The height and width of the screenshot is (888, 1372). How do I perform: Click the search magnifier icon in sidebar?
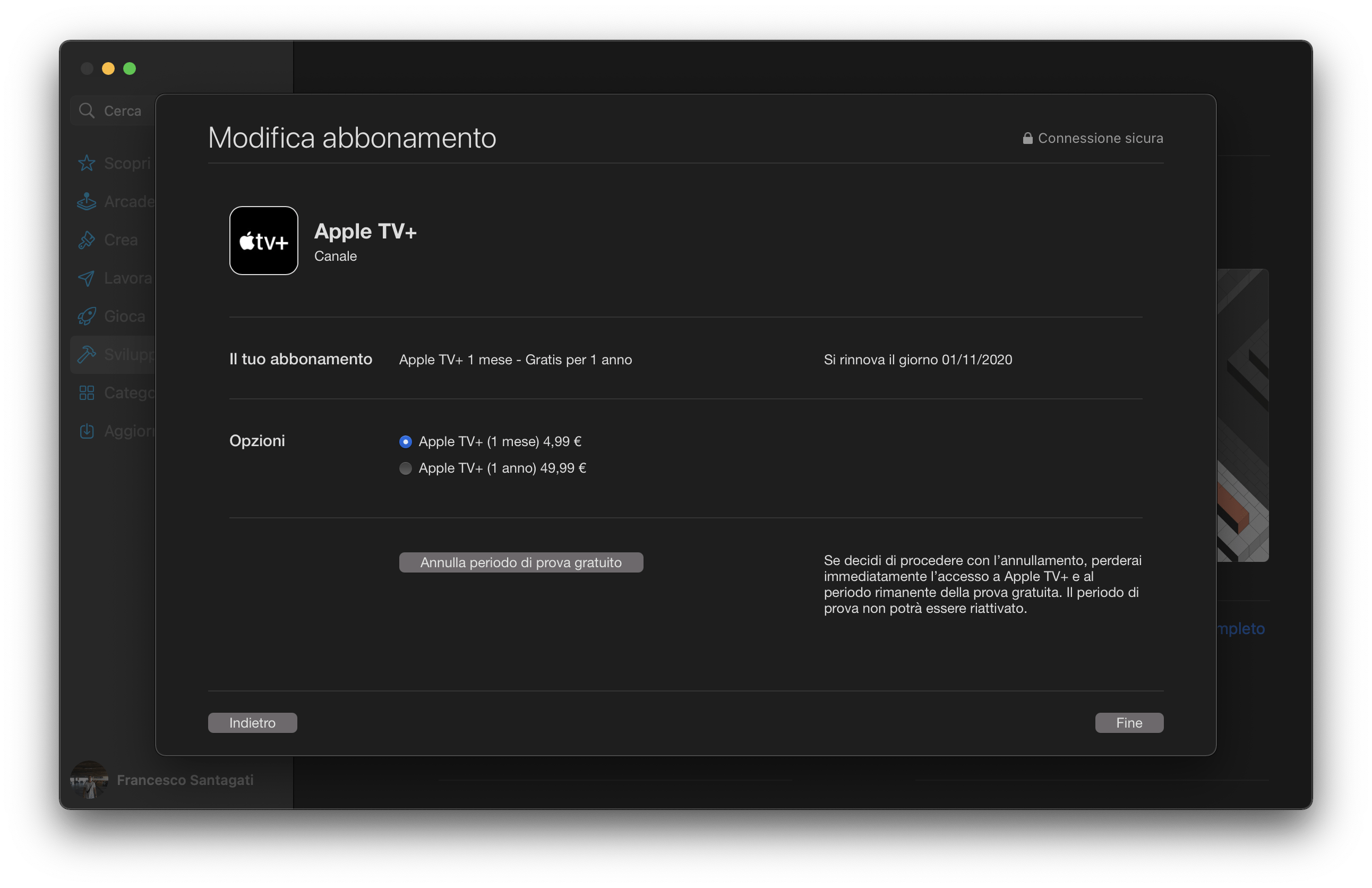click(87, 110)
